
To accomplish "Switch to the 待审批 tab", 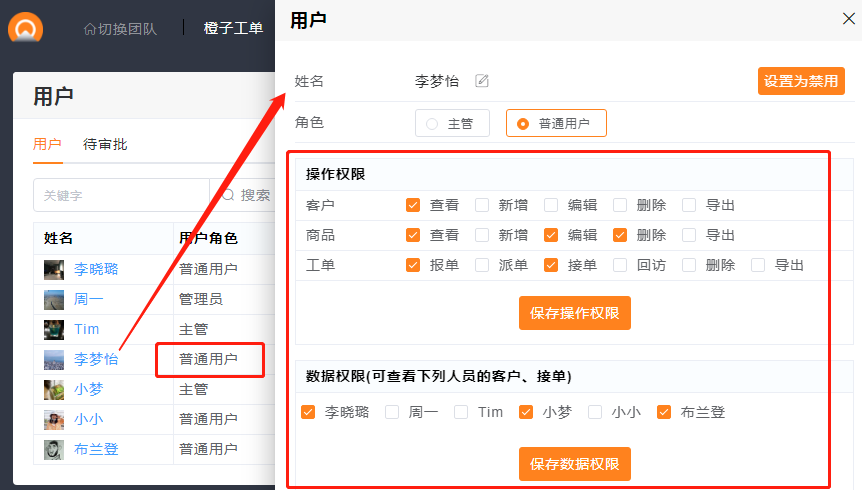I will click(x=105, y=144).
